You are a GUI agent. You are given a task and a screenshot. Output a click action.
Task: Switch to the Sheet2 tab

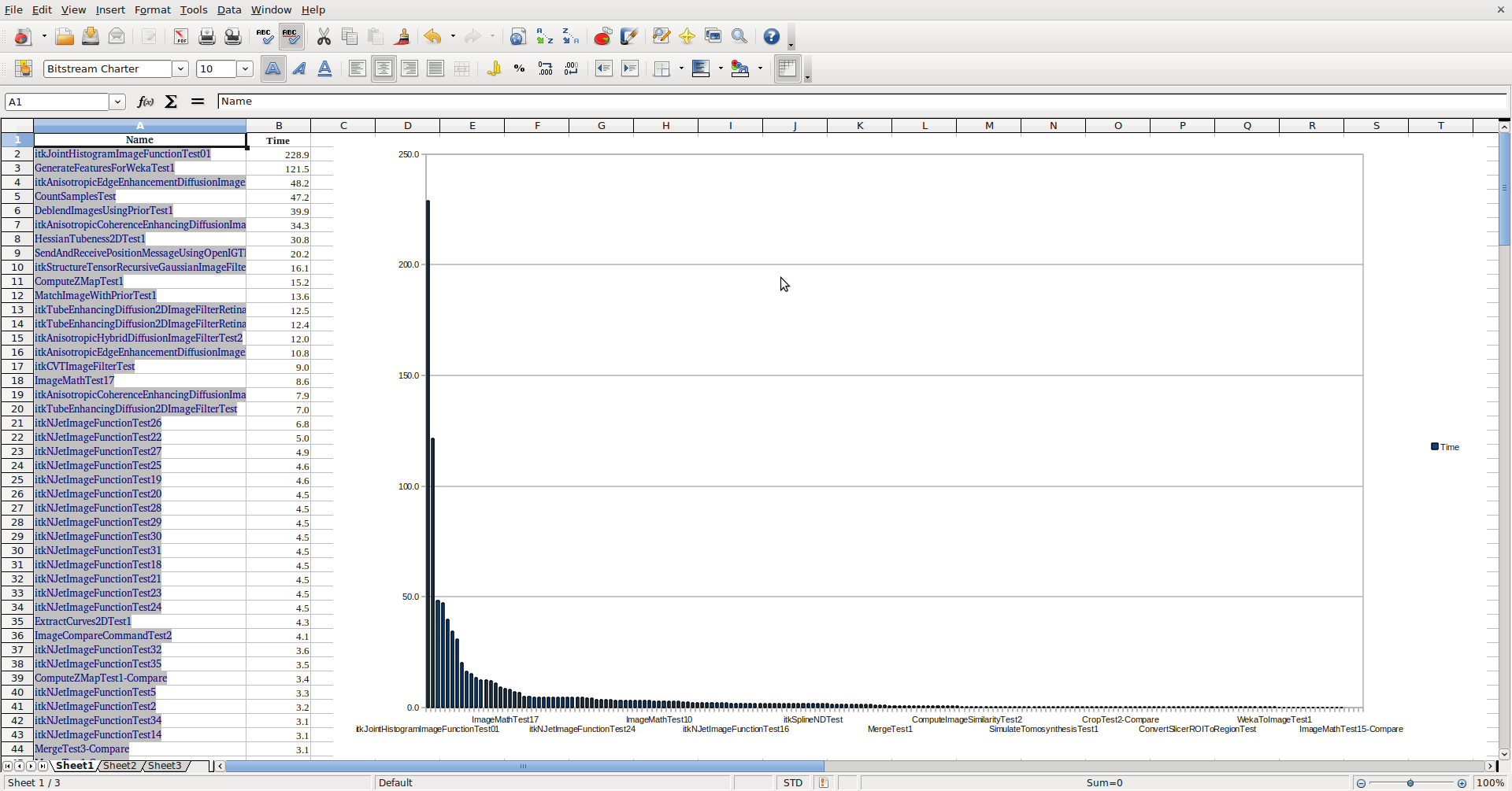point(120,766)
